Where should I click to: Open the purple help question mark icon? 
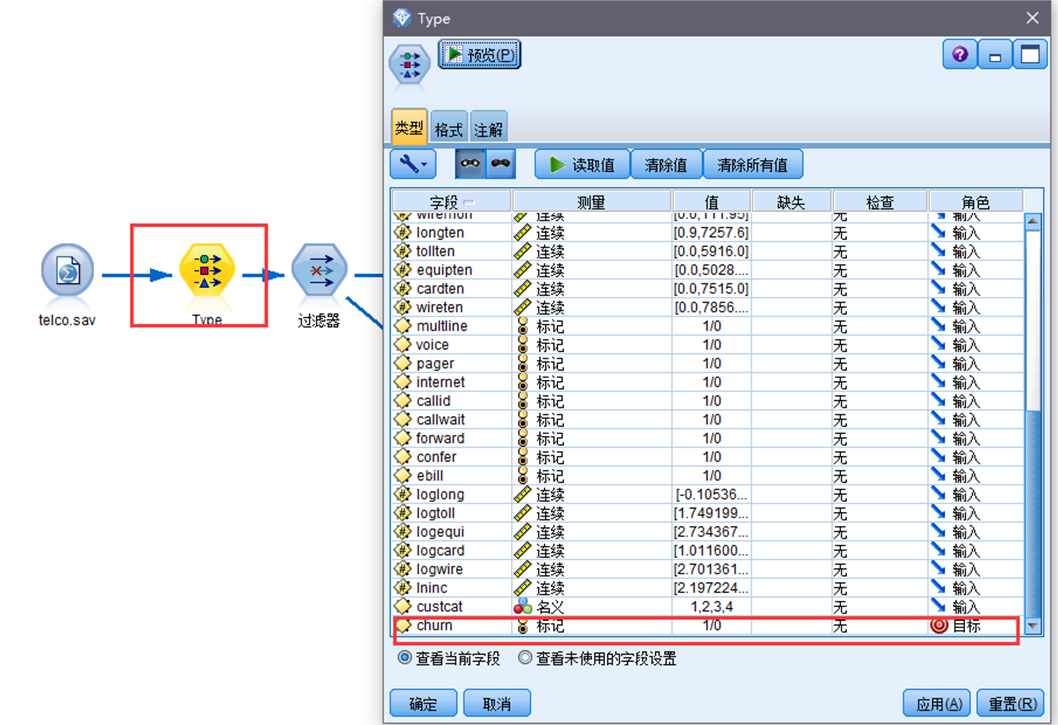[959, 54]
